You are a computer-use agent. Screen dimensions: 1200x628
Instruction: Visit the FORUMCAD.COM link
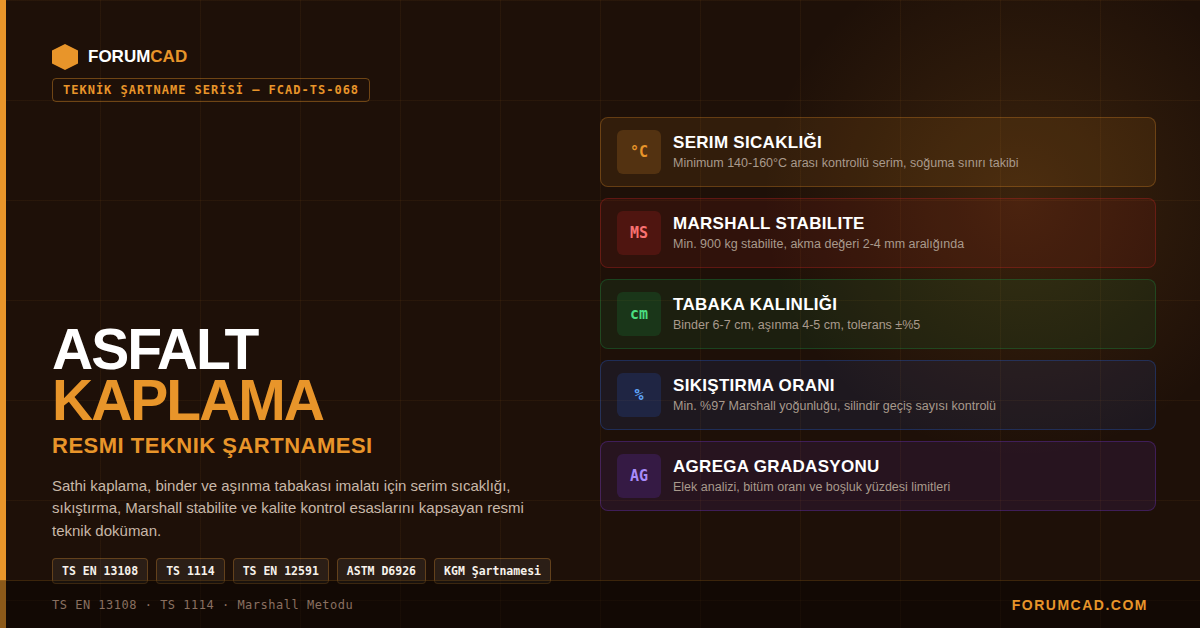[1080, 605]
